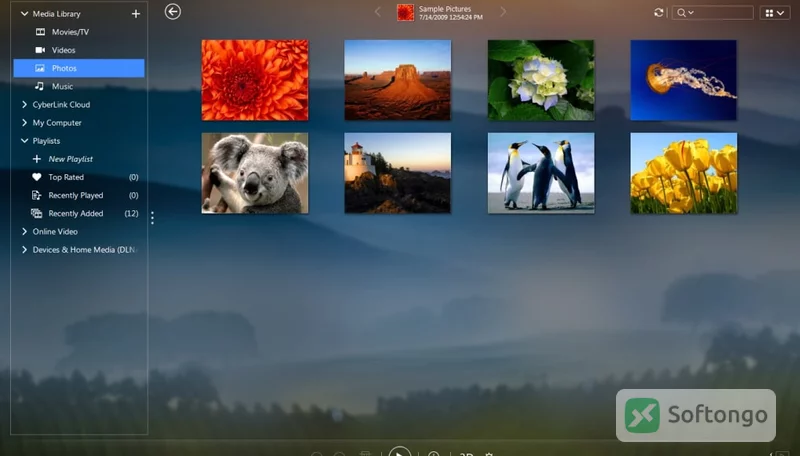Go to next folder arrow
Screen dimensions: 800x456
(503, 12)
